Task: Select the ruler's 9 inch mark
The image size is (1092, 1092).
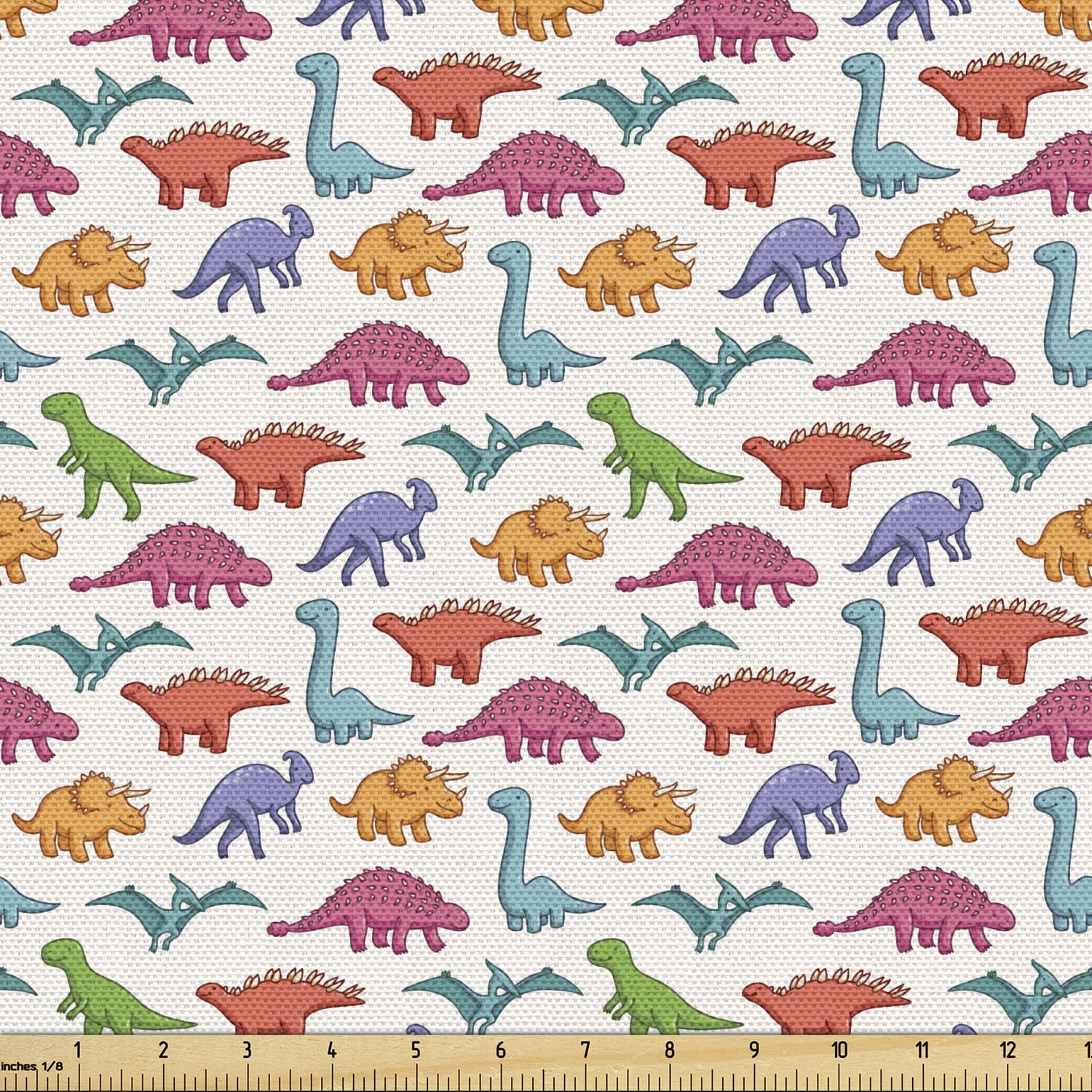Action: coord(754,1050)
